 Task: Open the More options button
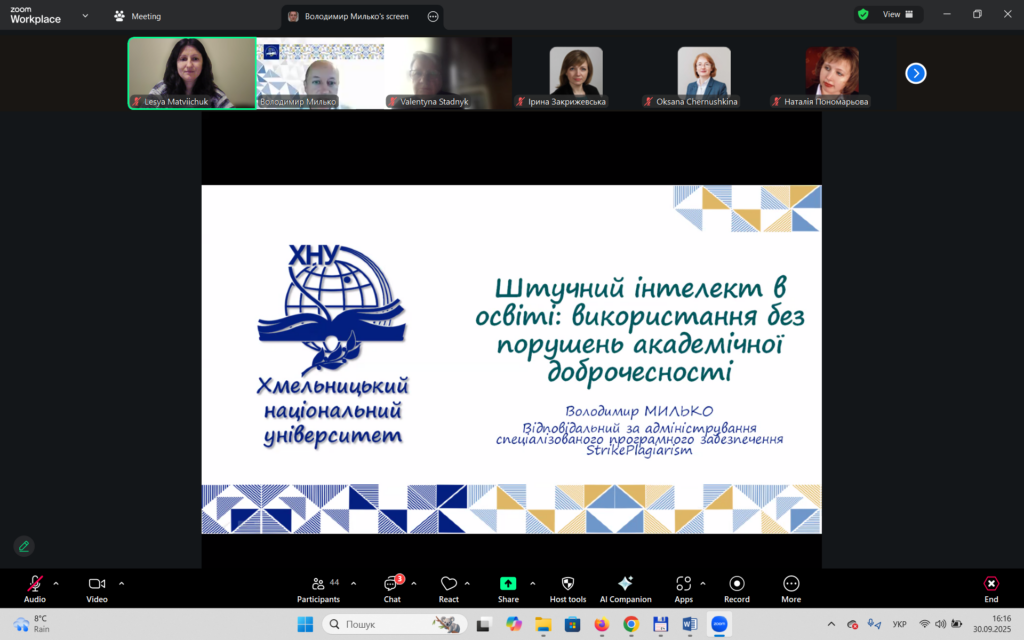[x=791, y=588]
